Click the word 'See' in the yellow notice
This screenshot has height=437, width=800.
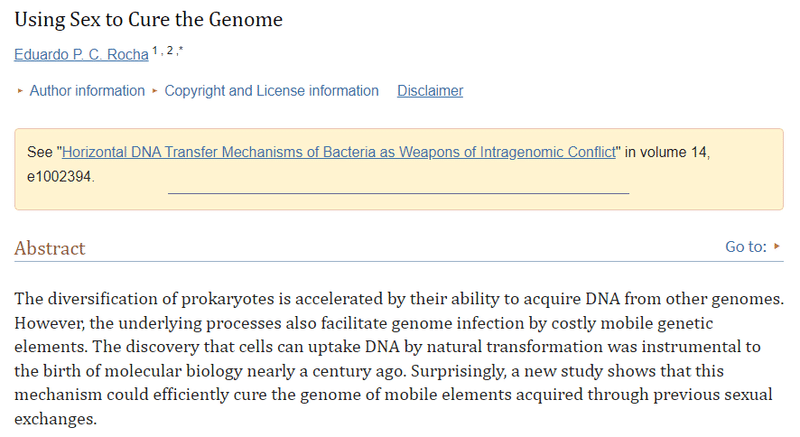(x=40, y=152)
